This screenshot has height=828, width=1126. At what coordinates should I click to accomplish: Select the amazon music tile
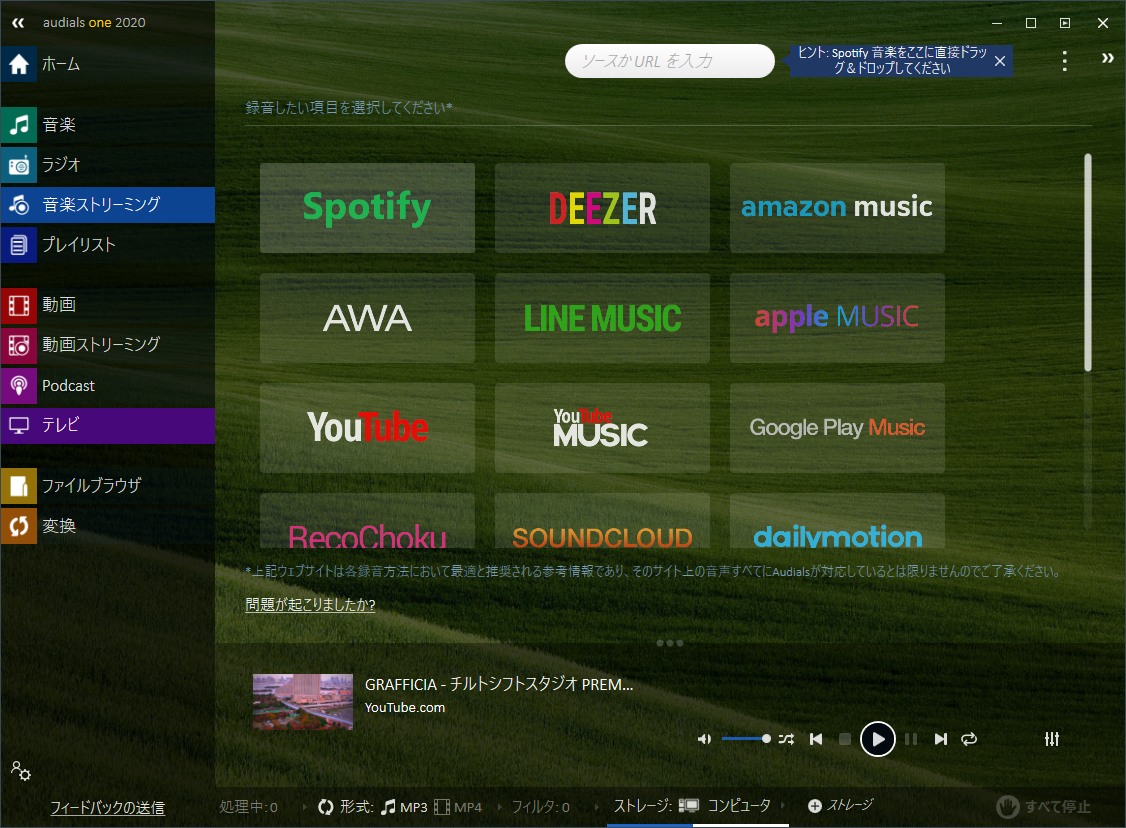837,208
